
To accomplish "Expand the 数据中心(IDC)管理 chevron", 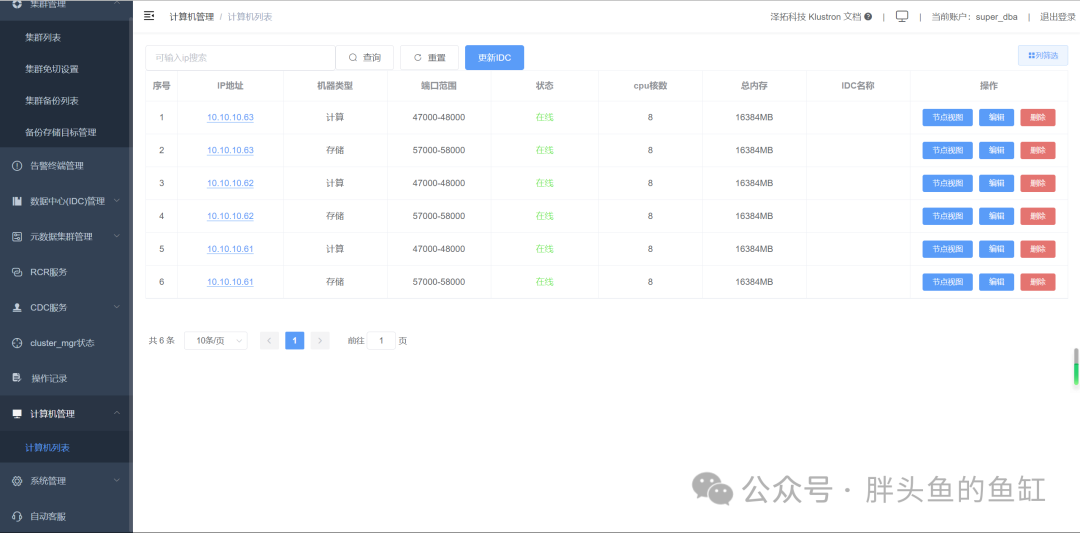I will [x=116, y=200].
